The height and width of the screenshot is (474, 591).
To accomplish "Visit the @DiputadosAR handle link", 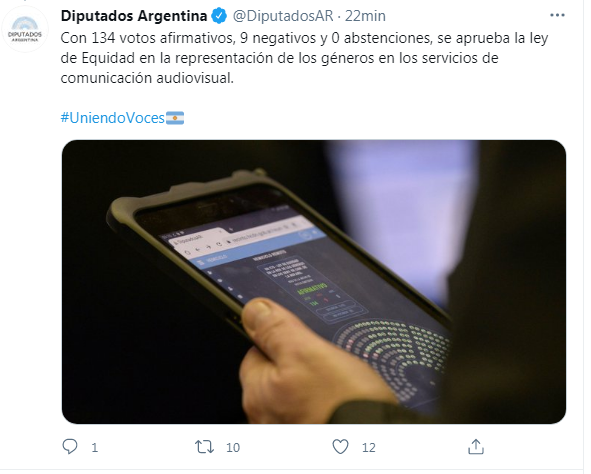I will (283, 16).
